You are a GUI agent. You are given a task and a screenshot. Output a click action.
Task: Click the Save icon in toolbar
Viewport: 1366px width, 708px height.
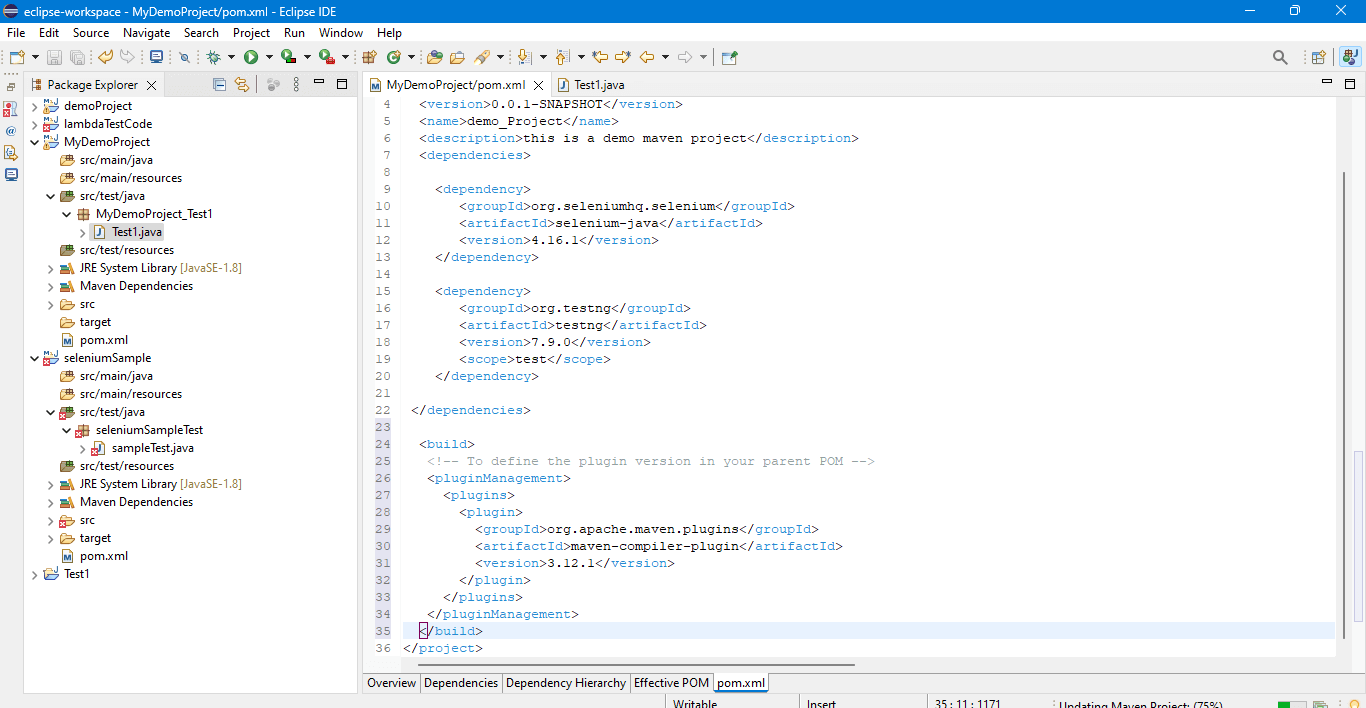[54, 58]
